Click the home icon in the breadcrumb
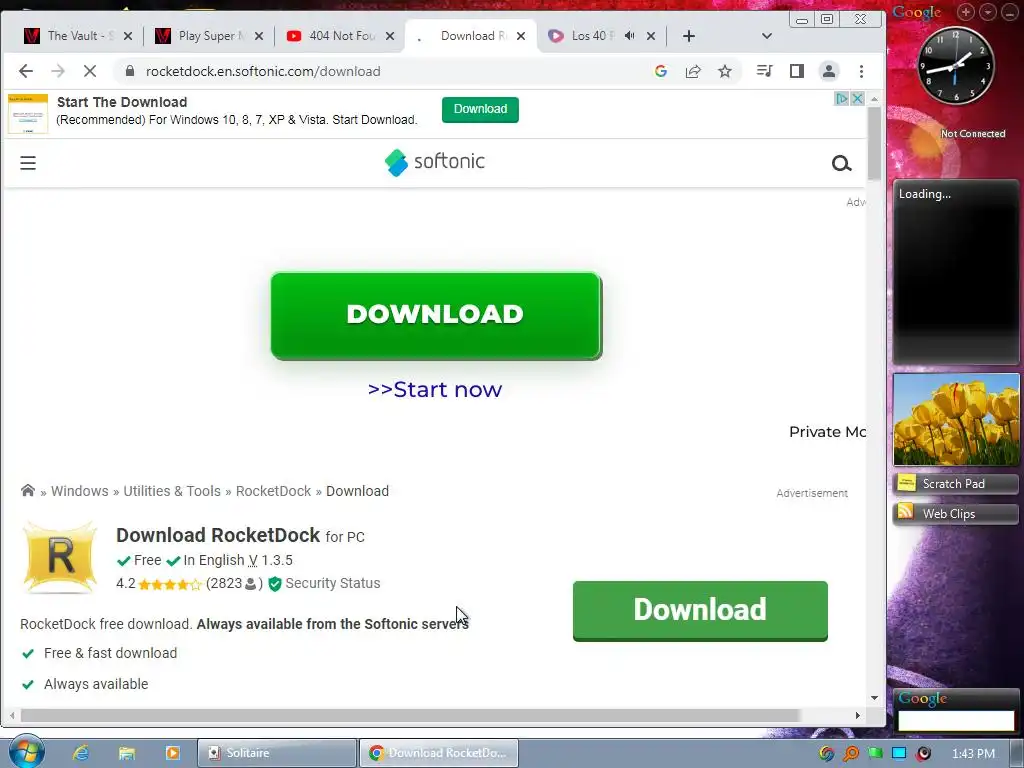The image size is (1024, 768). point(27,490)
